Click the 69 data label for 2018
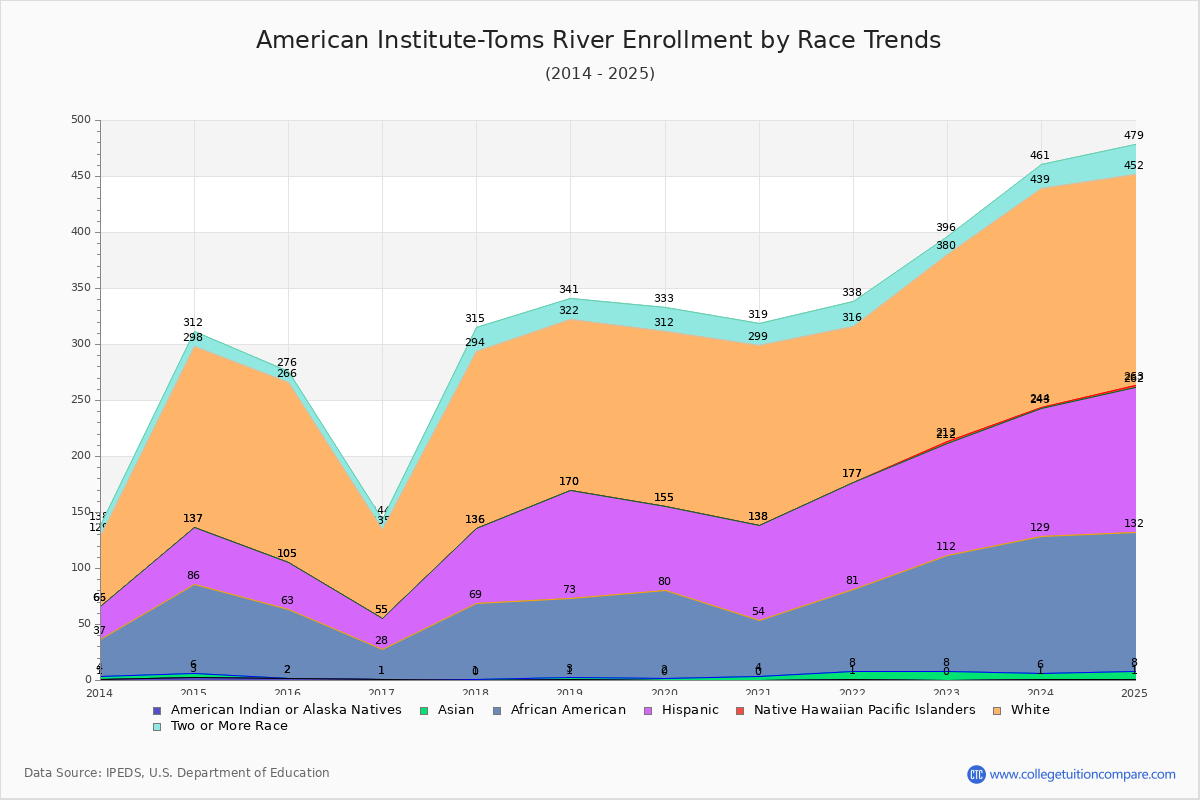The image size is (1200, 800). [x=475, y=595]
